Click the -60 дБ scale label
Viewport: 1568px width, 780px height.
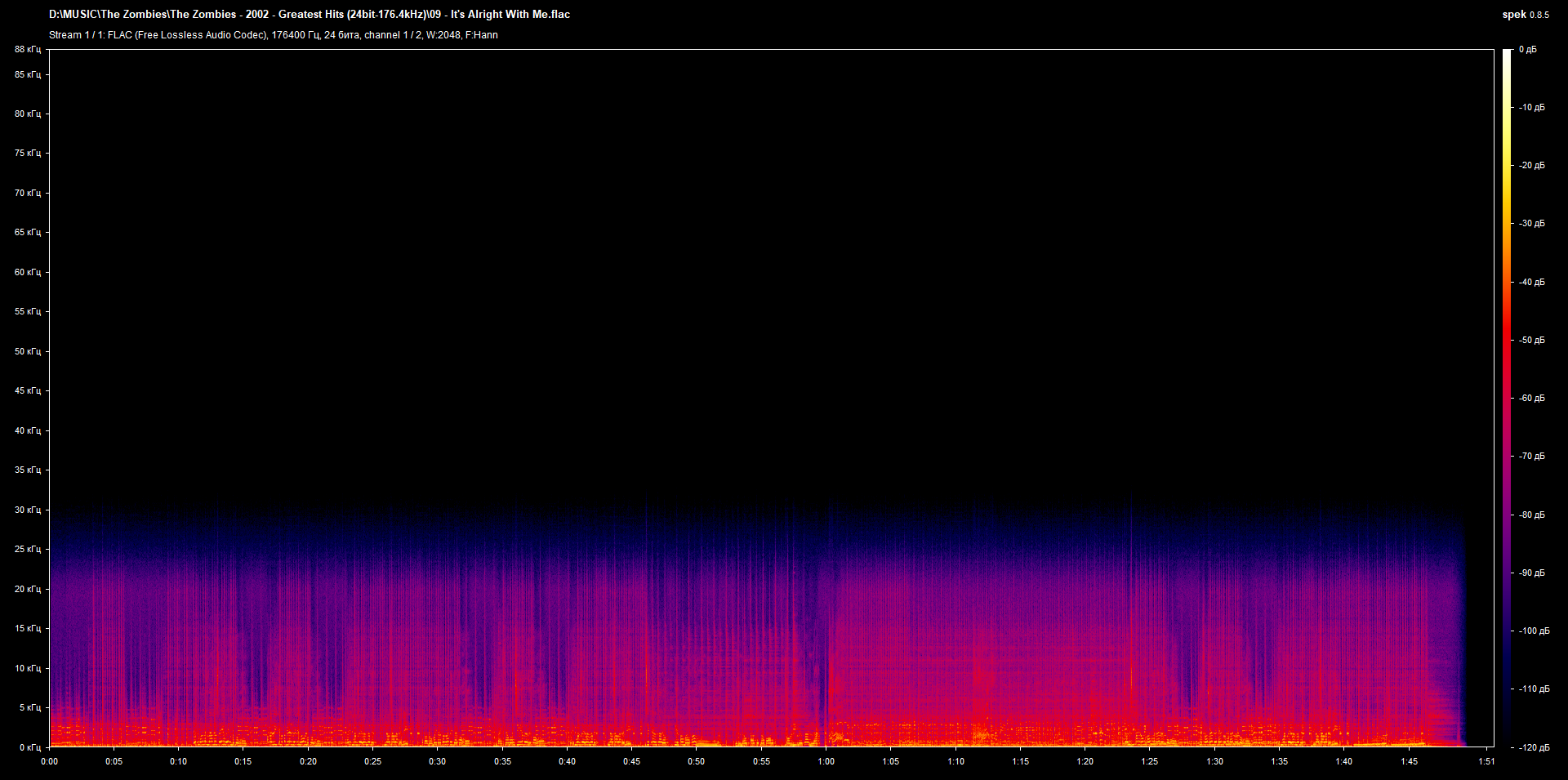[1532, 398]
